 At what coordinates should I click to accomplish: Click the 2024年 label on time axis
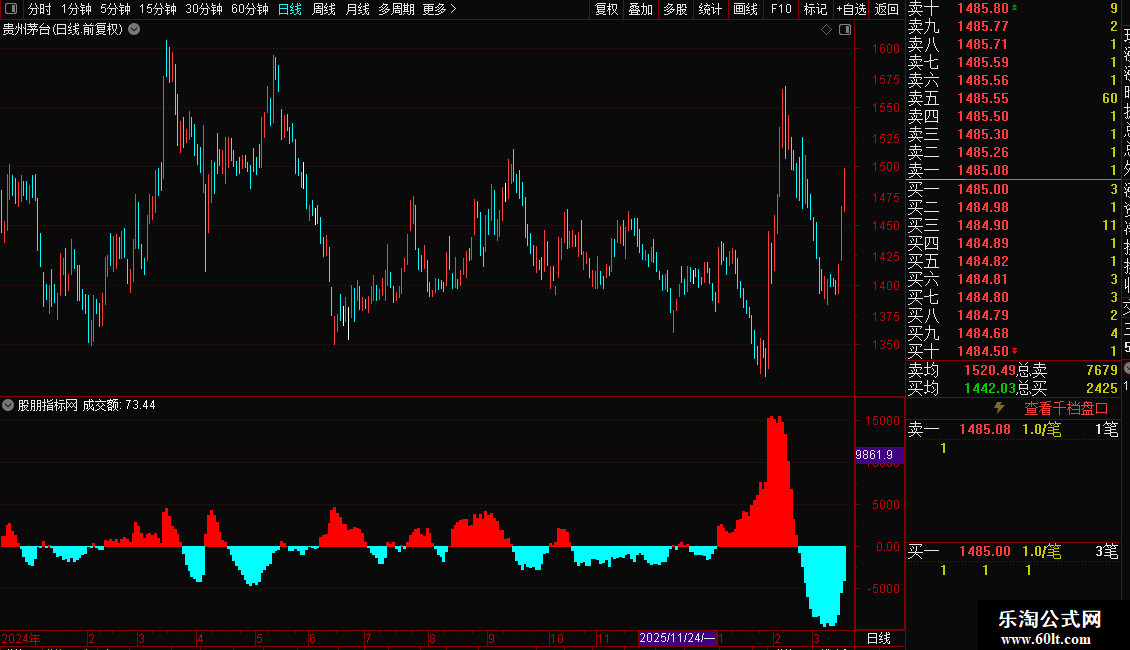[x=21, y=638]
